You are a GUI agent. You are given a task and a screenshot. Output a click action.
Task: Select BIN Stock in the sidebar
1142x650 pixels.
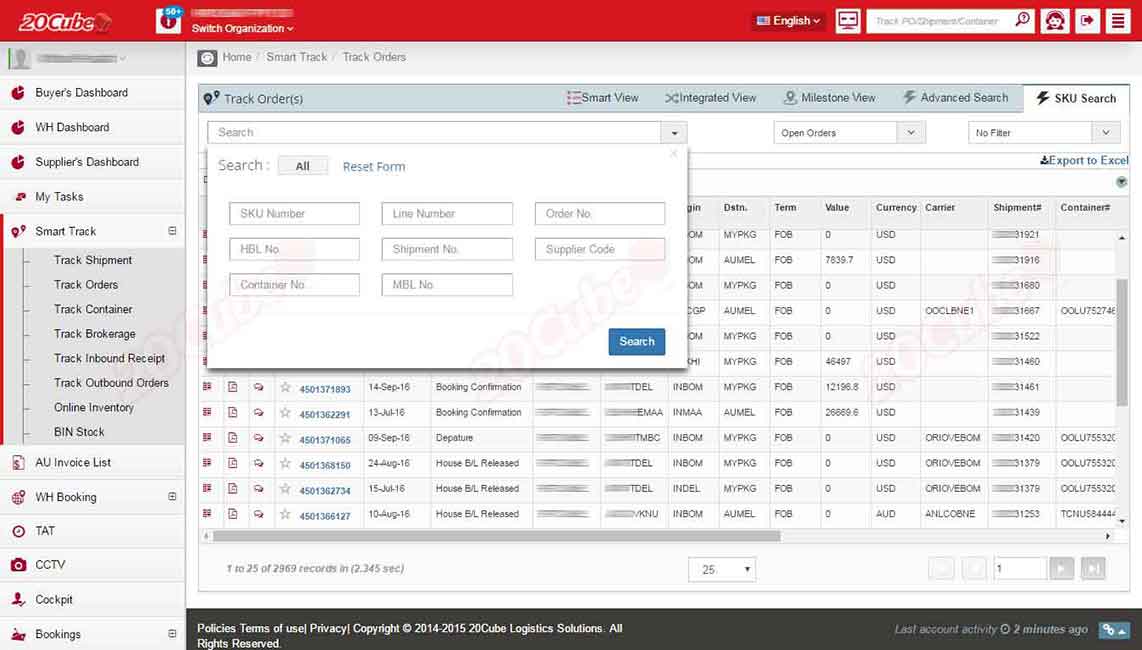coord(79,431)
